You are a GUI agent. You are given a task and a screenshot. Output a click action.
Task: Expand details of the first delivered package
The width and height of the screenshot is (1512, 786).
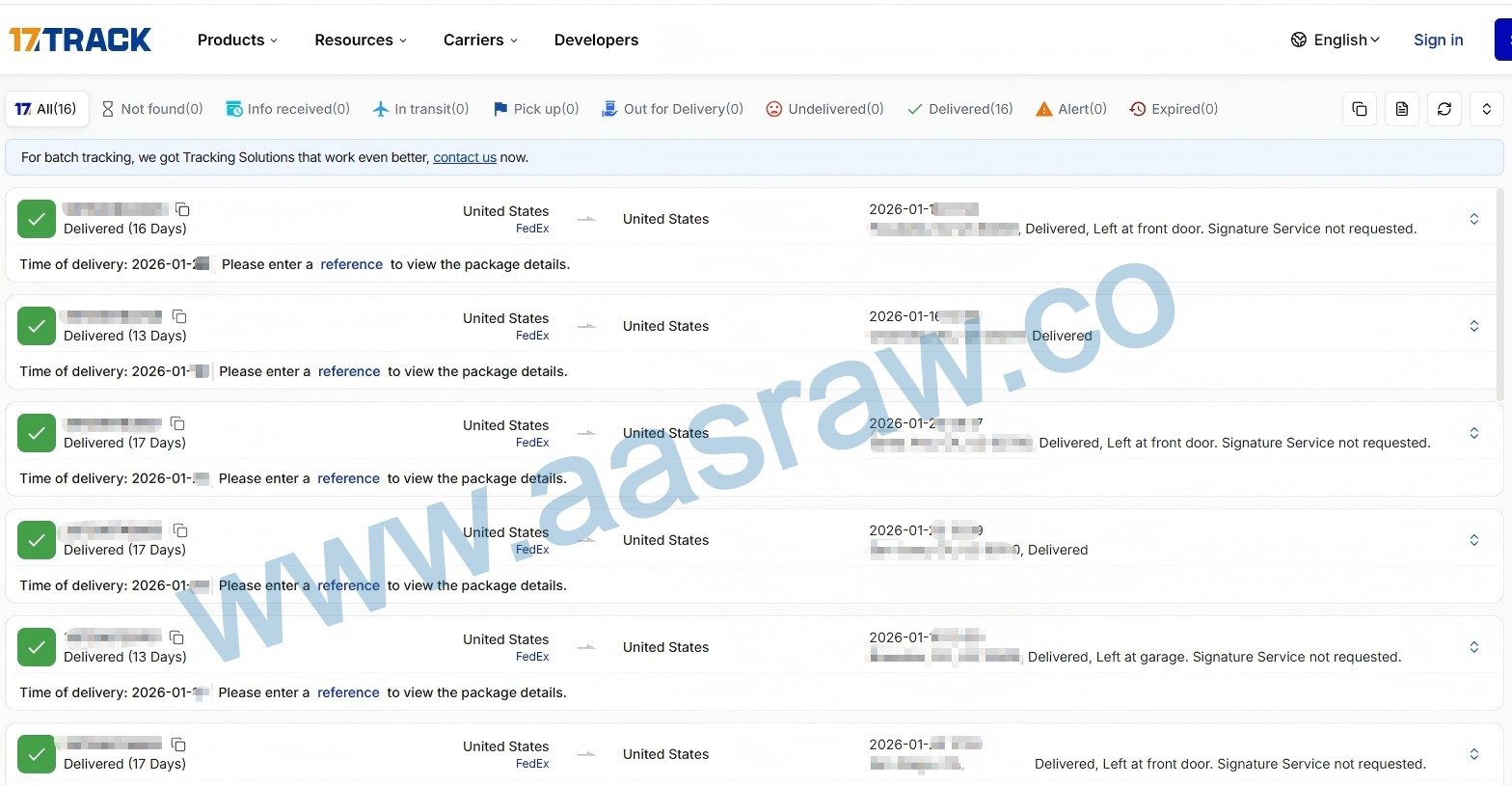coord(1473,219)
